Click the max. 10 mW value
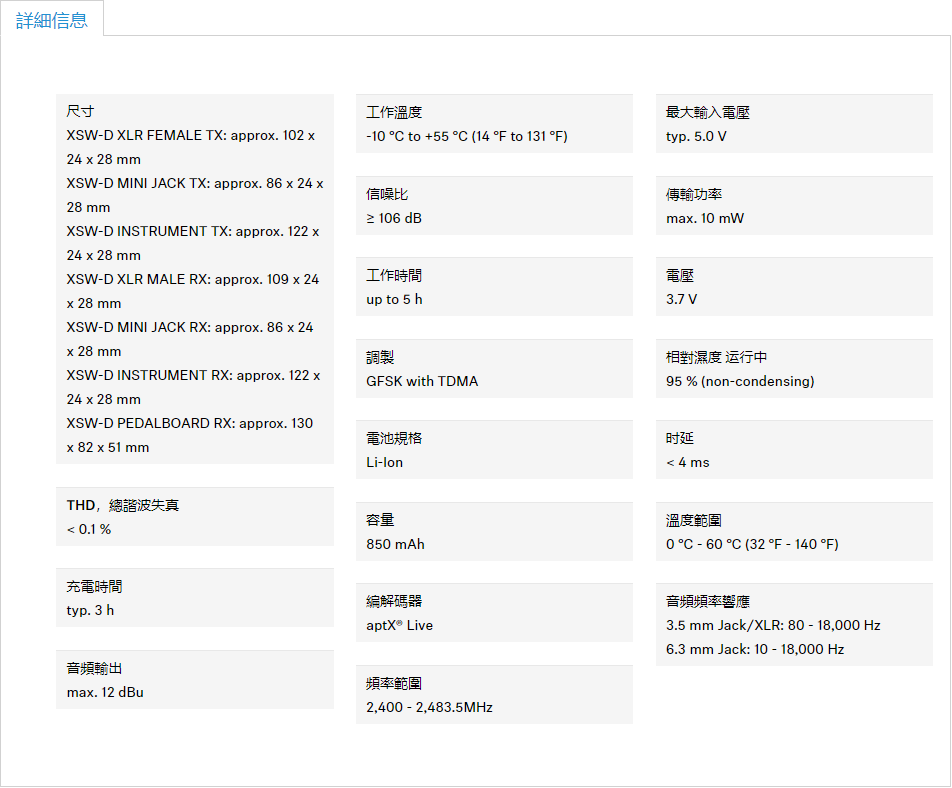 point(705,218)
